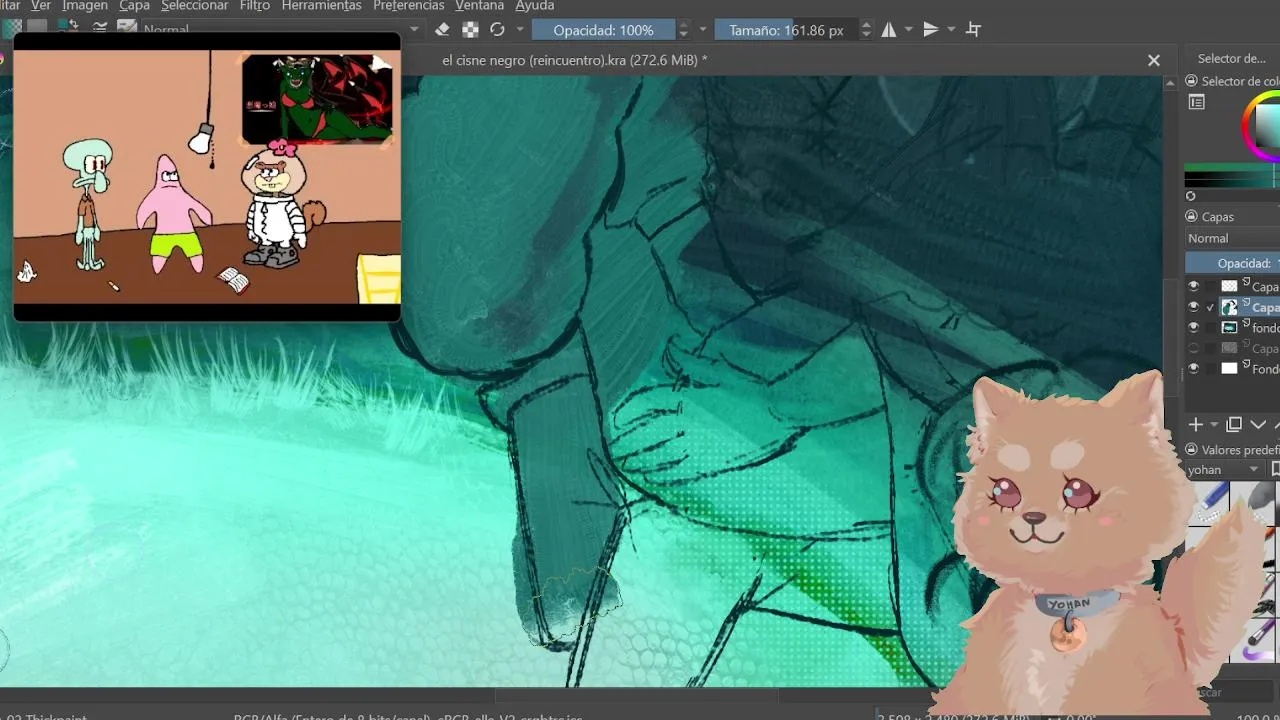Adjust the brush Tamaño size slider

coord(787,30)
